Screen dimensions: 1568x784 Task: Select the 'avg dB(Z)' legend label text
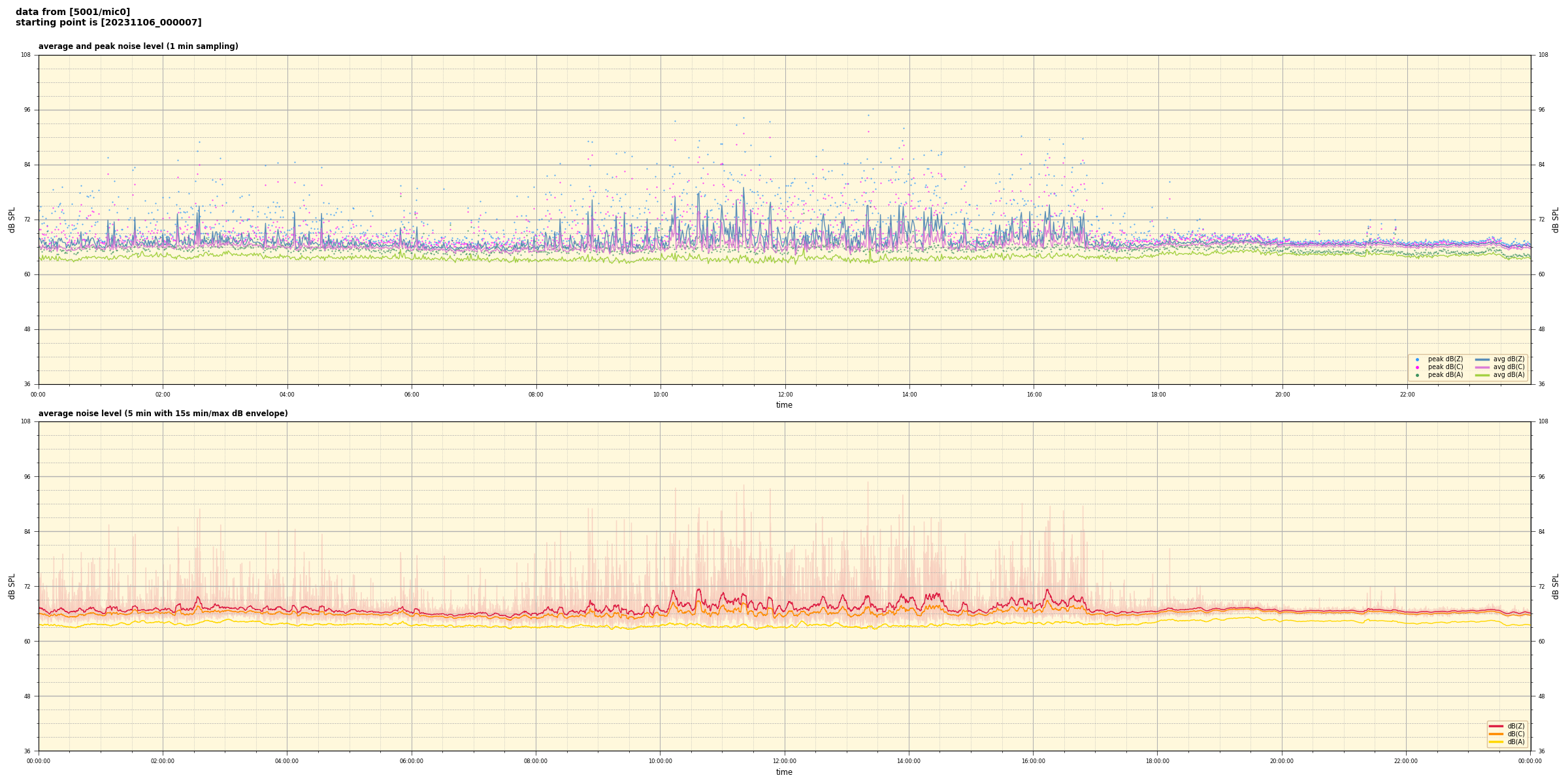coord(1509,359)
